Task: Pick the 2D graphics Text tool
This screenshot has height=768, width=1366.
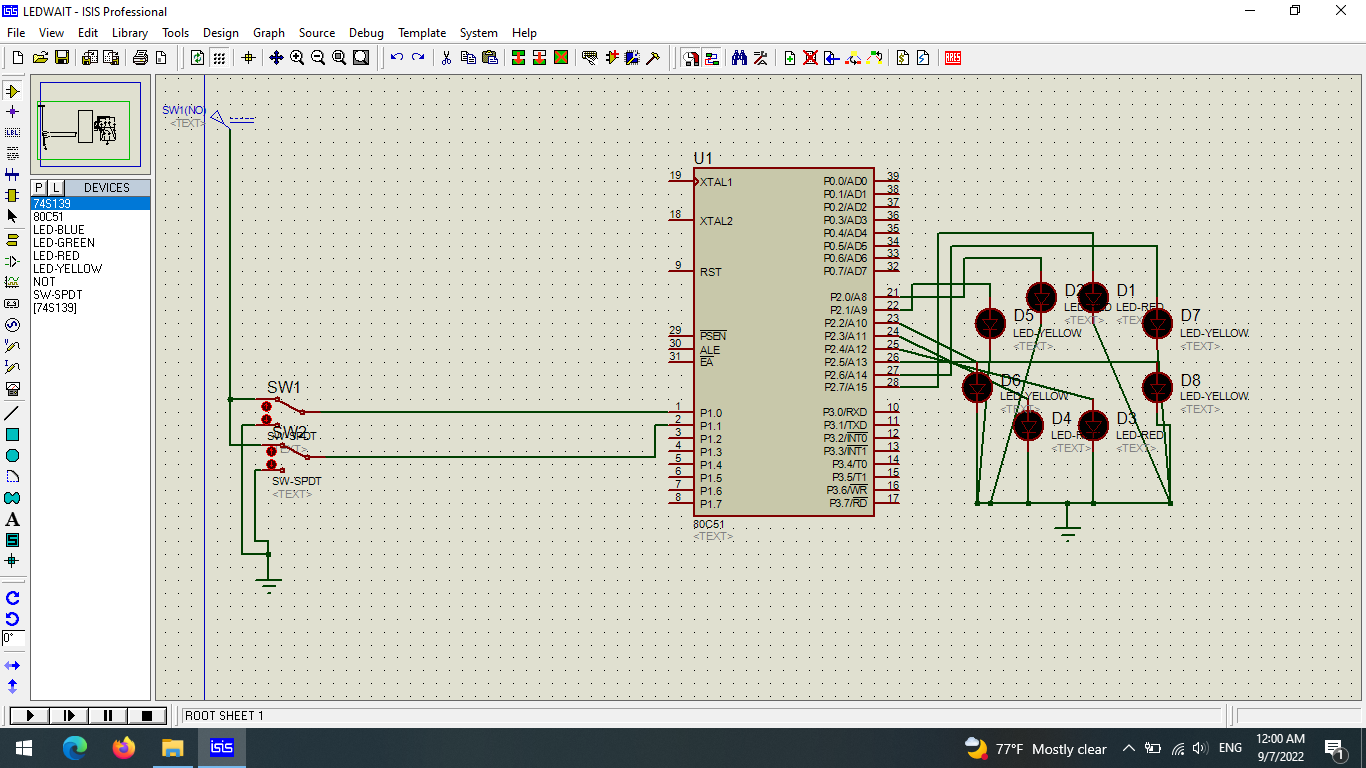Action: point(13,519)
